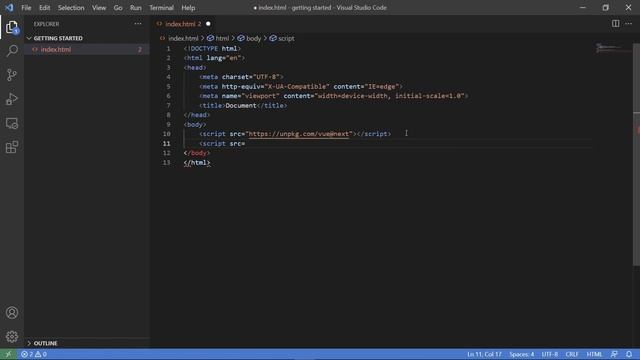Click the remote window indicator in status bar
The image size is (640, 360).
(x=8, y=354)
